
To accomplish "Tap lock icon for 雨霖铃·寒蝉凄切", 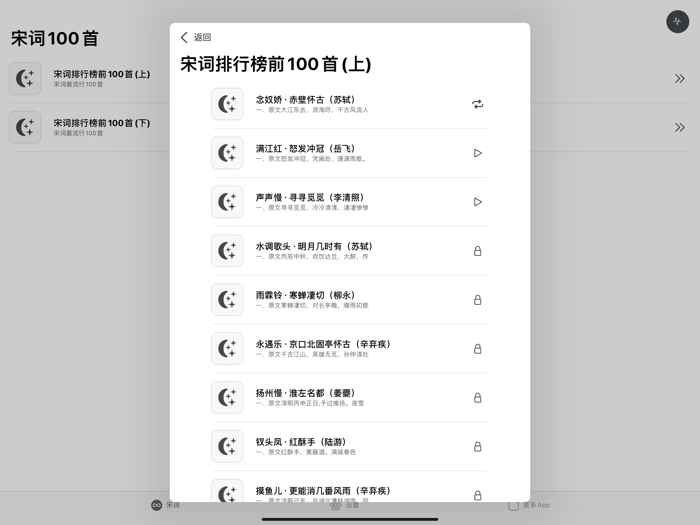I will 477,300.
